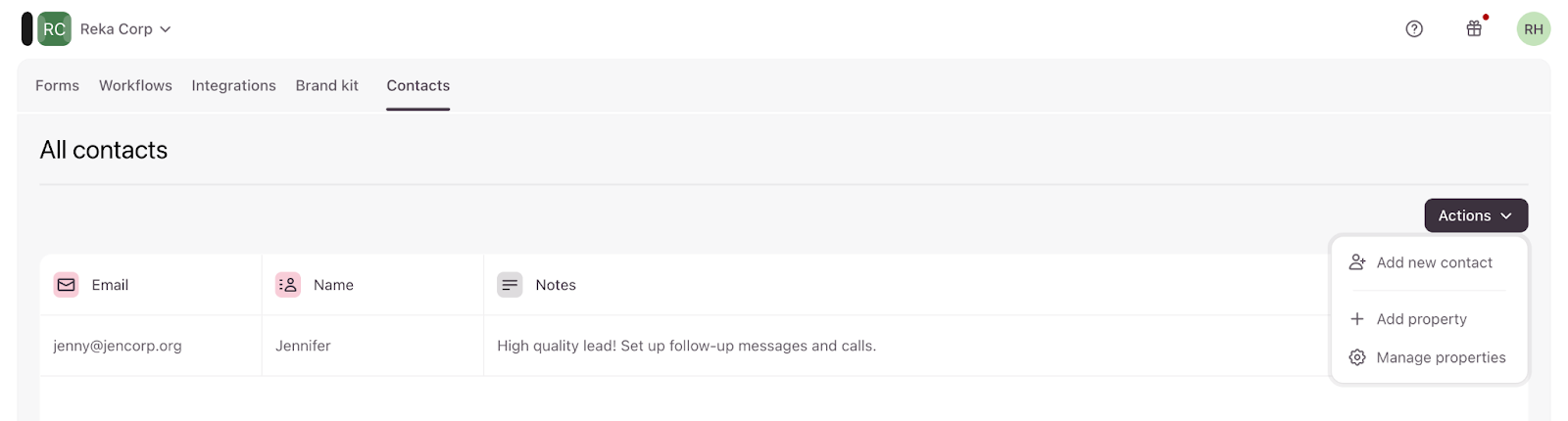Choose Add new contact from menu

(x=1434, y=262)
